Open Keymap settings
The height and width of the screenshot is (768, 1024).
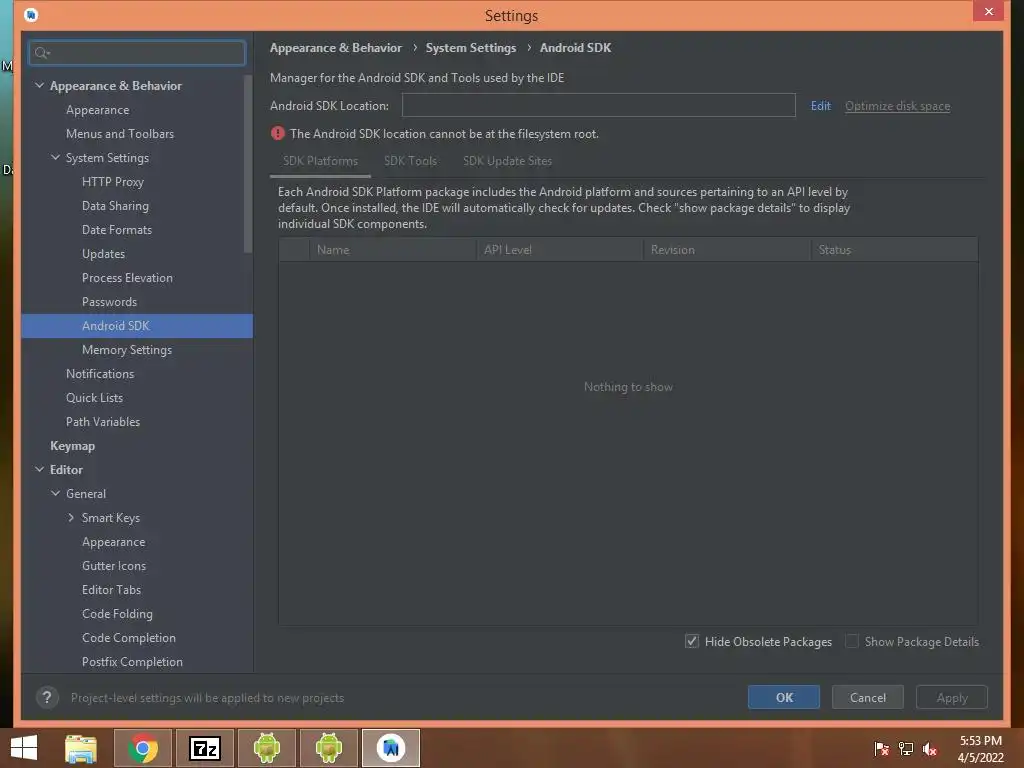72,446
